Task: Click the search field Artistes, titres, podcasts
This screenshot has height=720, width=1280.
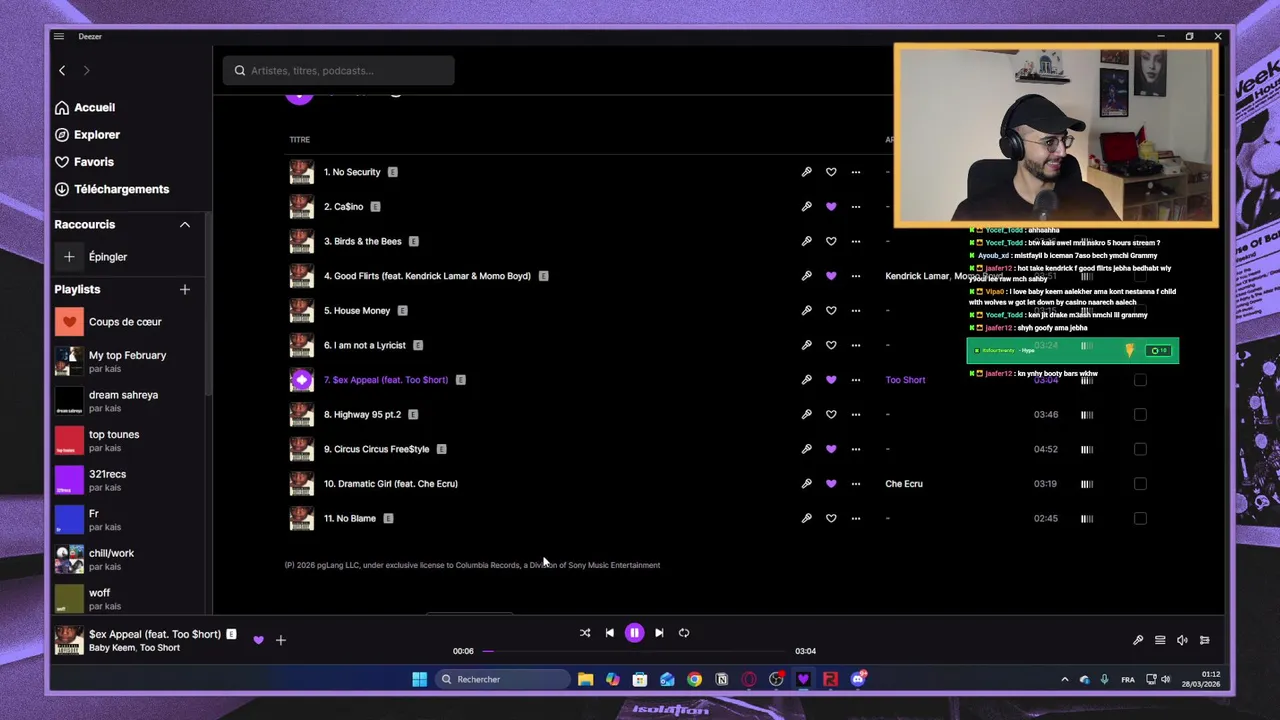Action: (339, 70)
